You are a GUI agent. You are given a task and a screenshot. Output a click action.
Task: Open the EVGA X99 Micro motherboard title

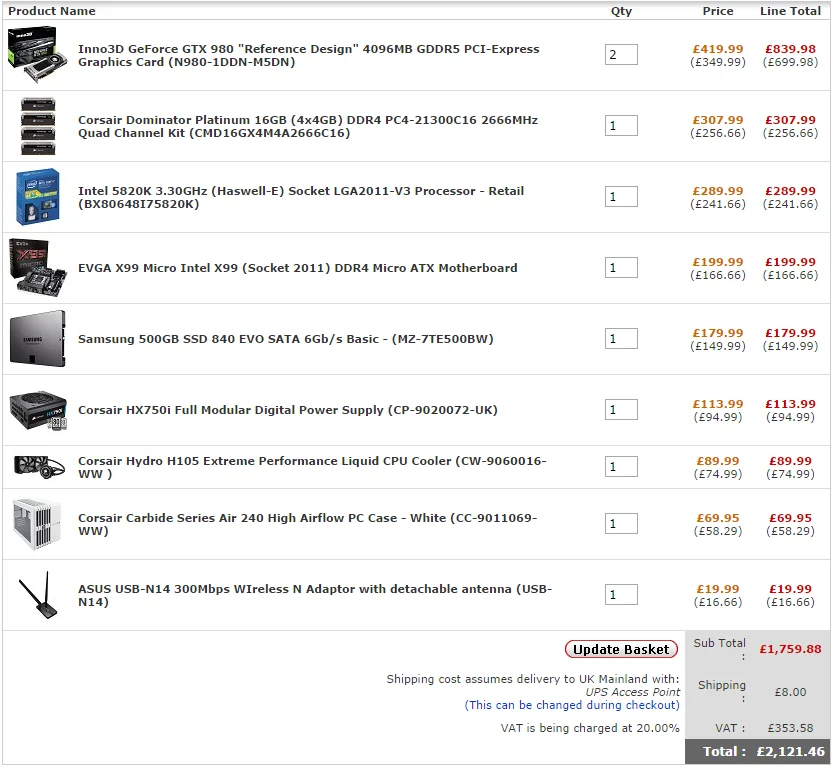click(x=298, y=268)
